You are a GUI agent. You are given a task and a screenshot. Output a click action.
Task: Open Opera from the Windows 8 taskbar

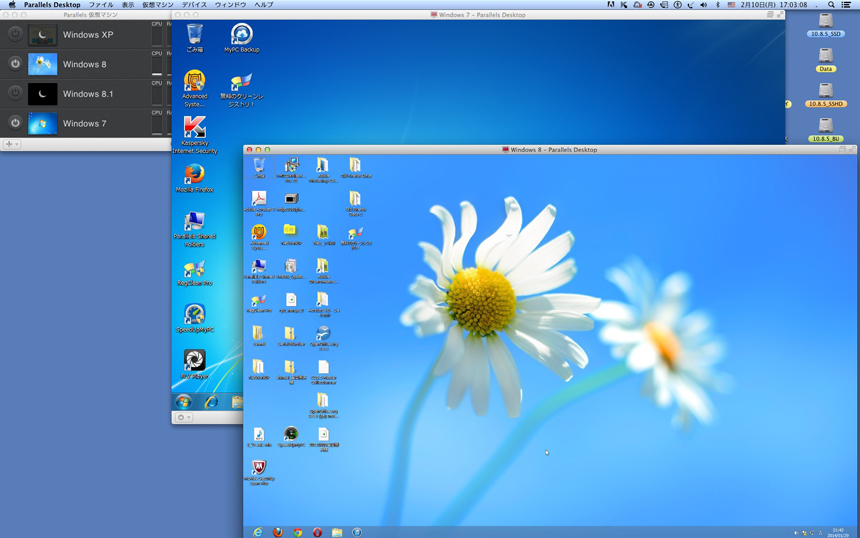pos(317,532)
